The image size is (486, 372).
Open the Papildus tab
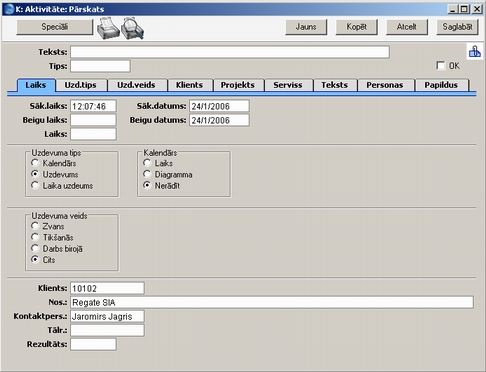click(441, 85)
